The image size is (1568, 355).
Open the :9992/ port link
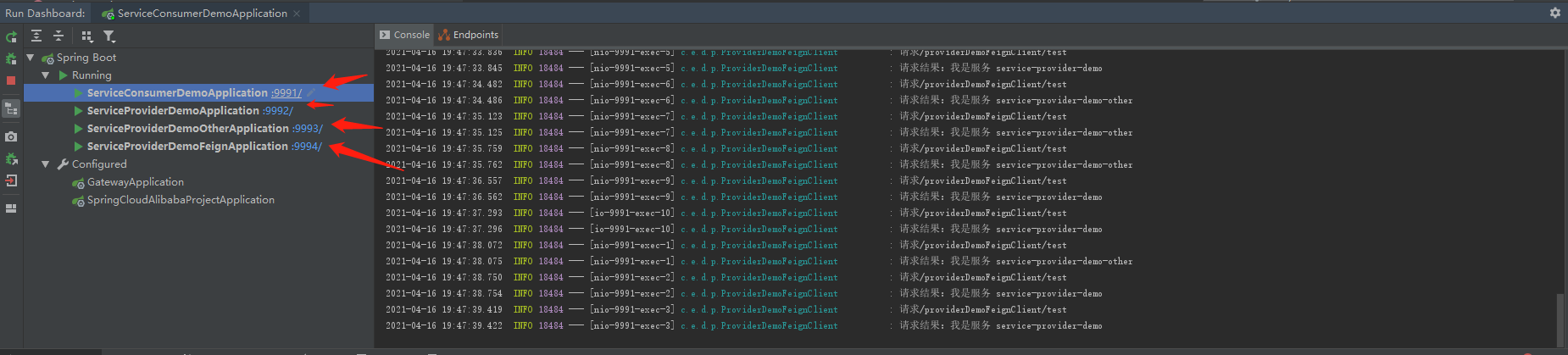[x=278, y=111]
